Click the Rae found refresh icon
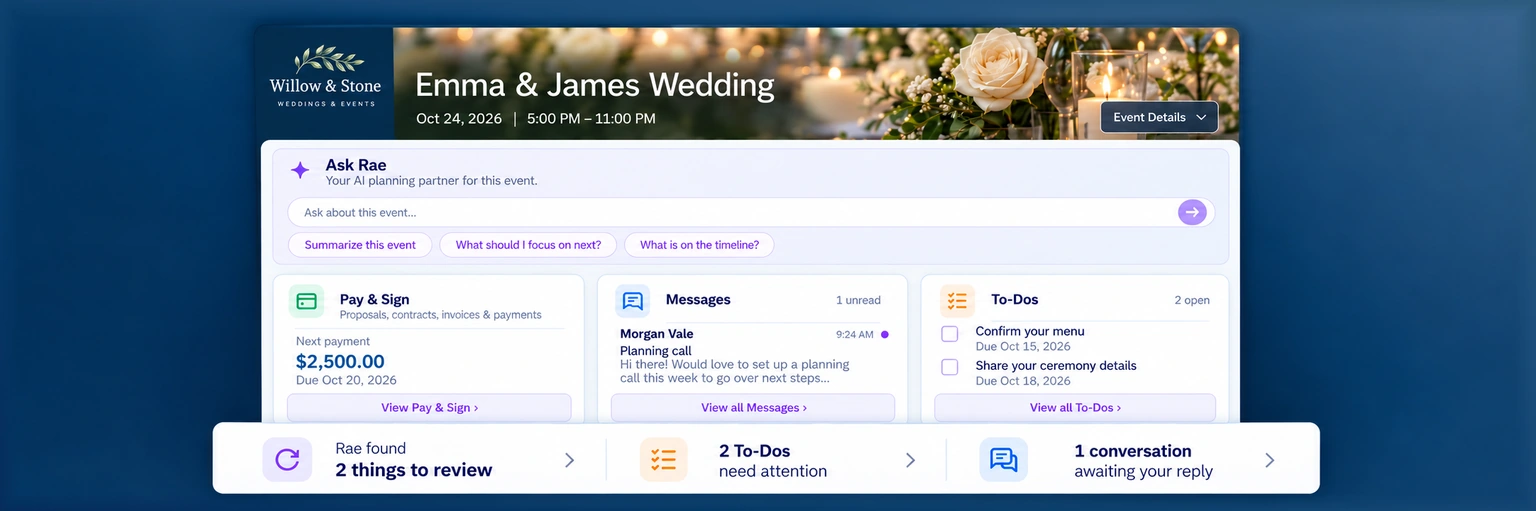 point(287,460)
